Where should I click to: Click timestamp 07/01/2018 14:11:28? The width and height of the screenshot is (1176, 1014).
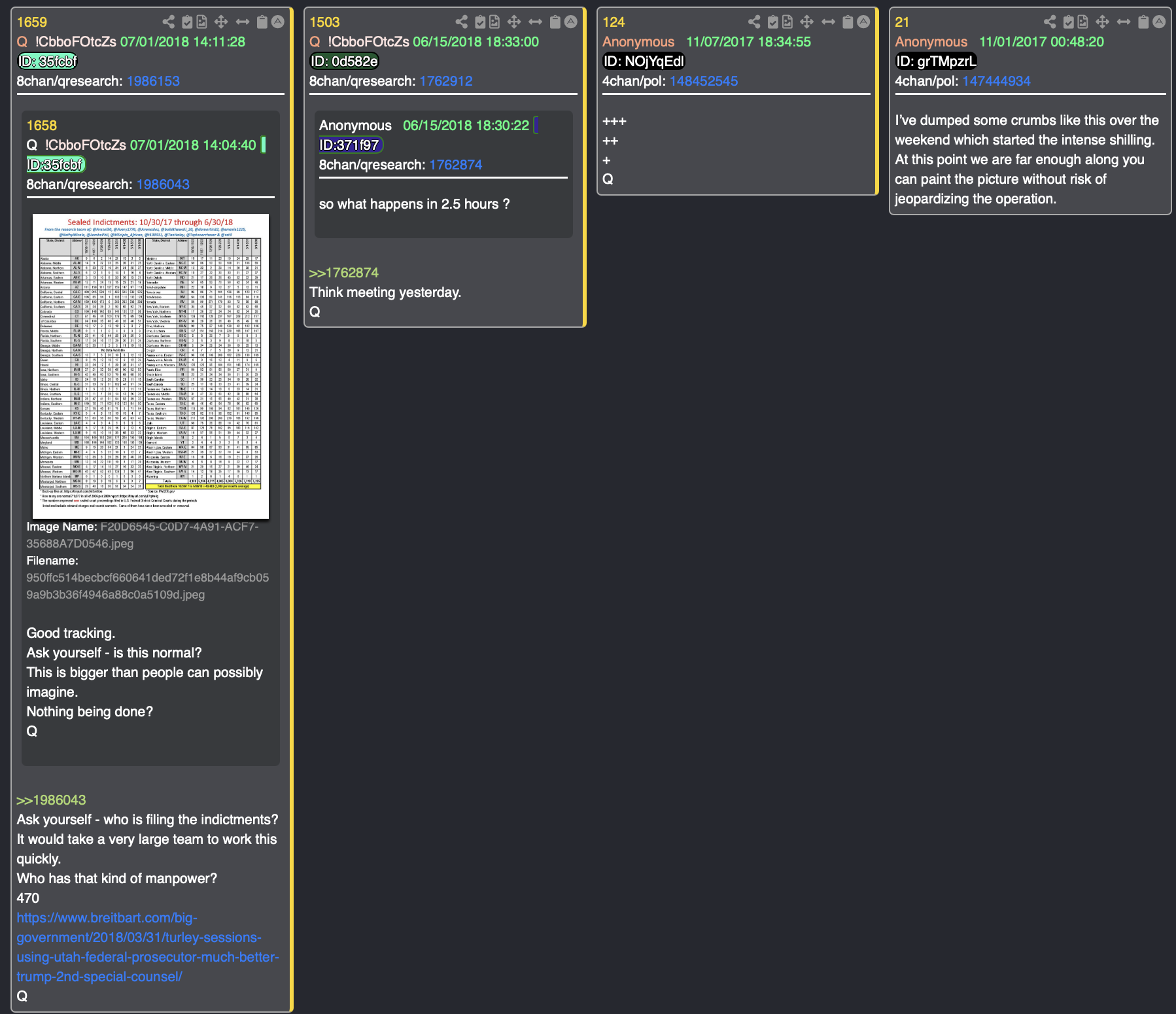pos(182,42)
